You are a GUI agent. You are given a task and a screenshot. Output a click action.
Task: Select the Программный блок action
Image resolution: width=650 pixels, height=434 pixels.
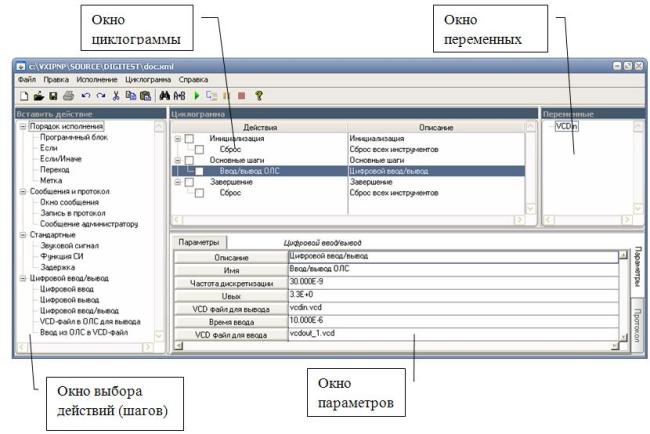(x=74, y=137)
